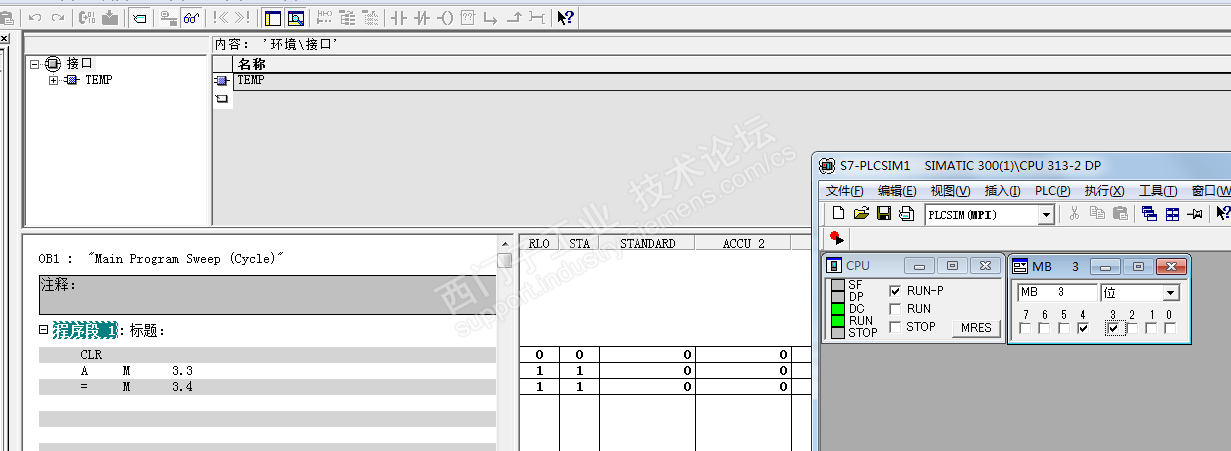Toggle bit 5 of MB 3

1064,328
